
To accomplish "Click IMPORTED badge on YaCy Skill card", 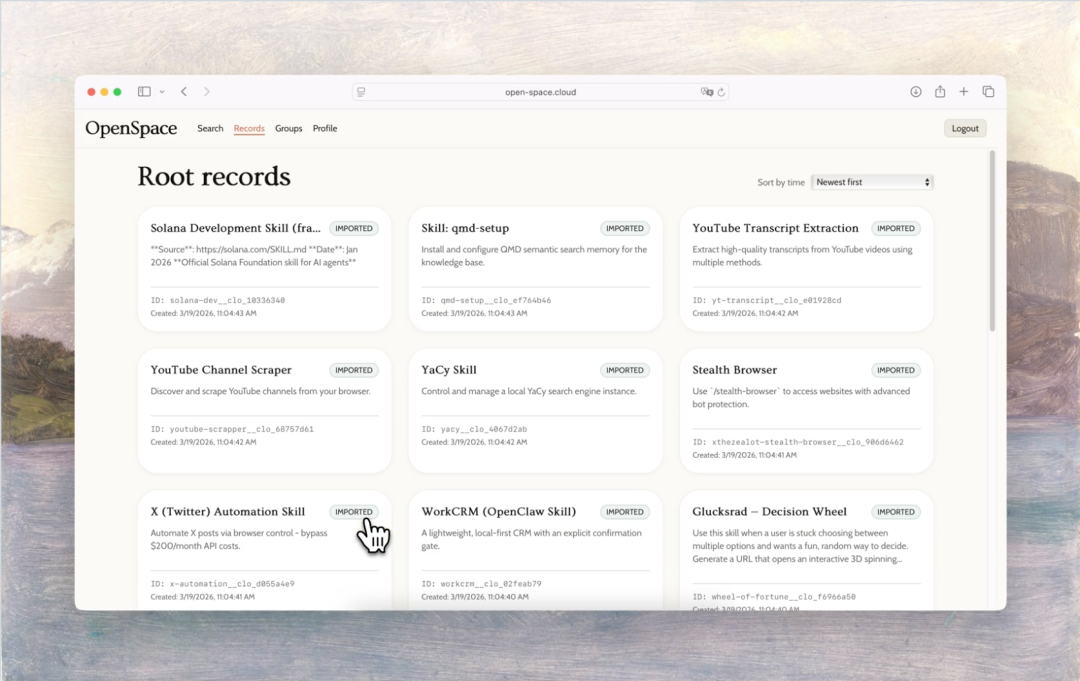I will 625,370.
